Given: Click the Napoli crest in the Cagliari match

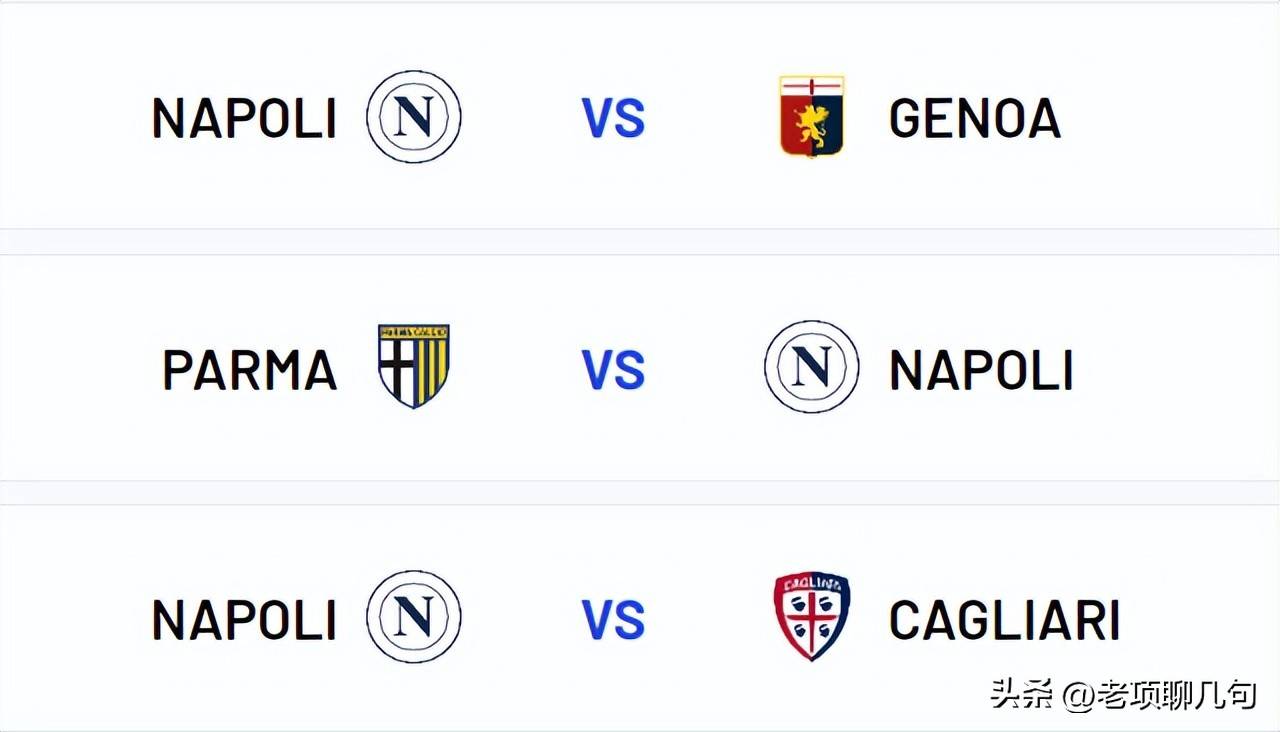Looking at the screenshot, I should coord(413,616).
